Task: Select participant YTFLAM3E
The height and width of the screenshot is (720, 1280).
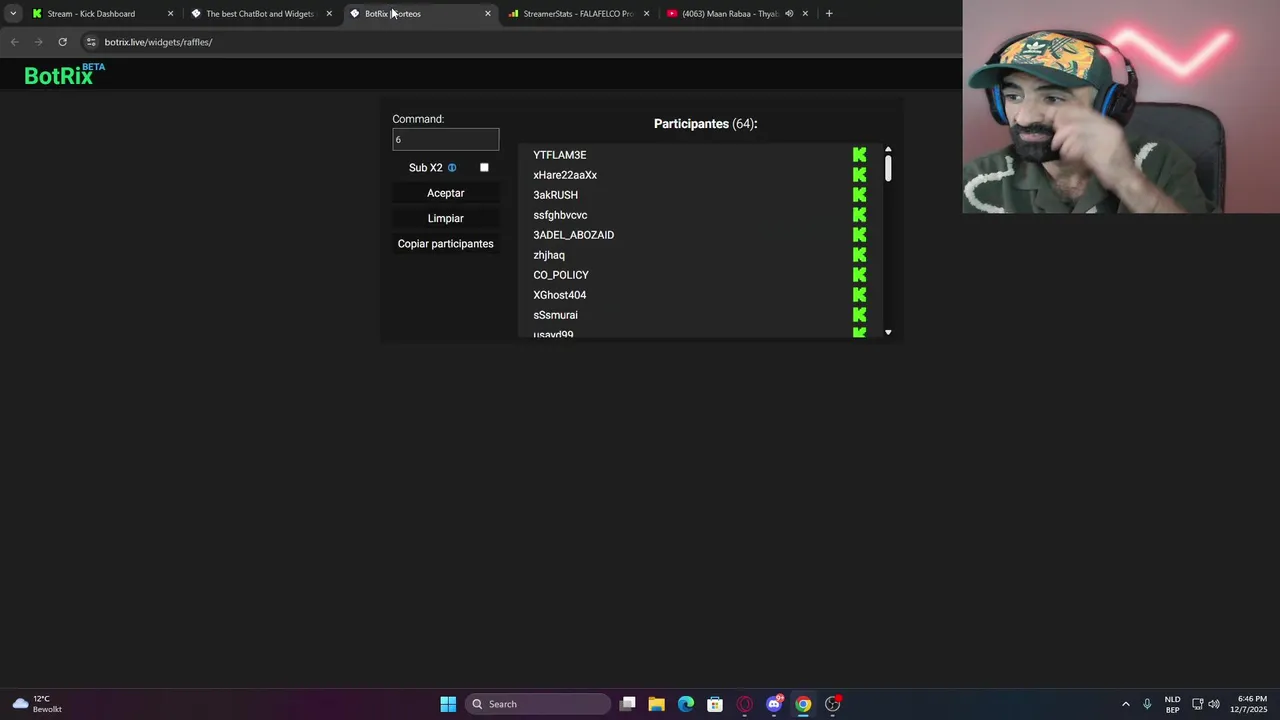Action: tap(560, 155)
